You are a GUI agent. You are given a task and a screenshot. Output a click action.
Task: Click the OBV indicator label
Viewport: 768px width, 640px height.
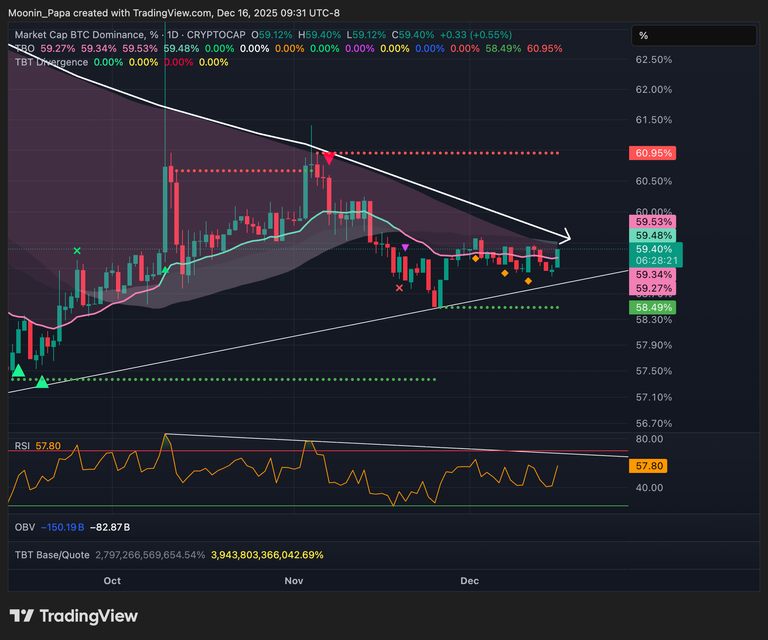click(25, 527)
